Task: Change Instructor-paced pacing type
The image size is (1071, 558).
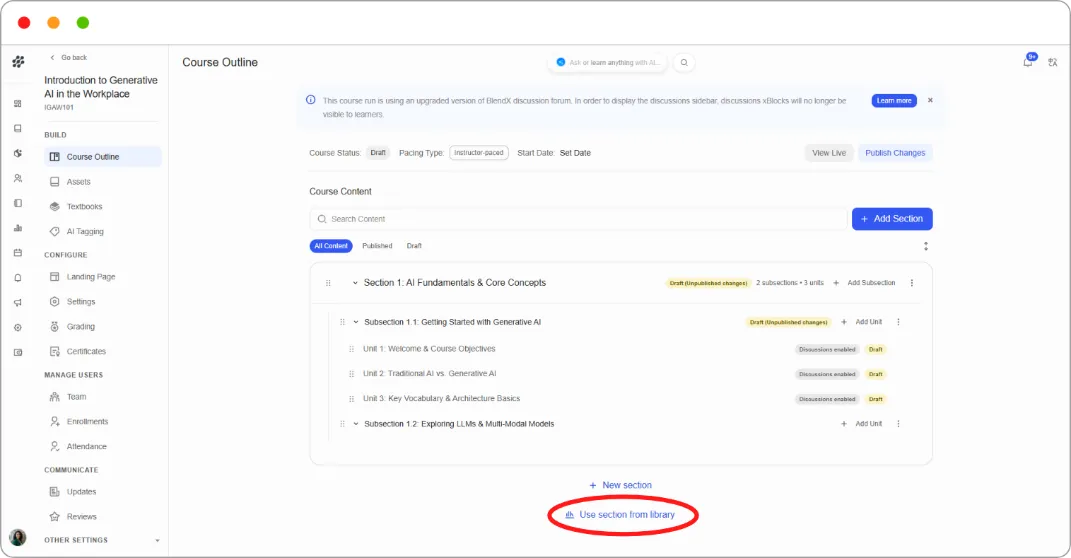Action: tap(479, 153)
